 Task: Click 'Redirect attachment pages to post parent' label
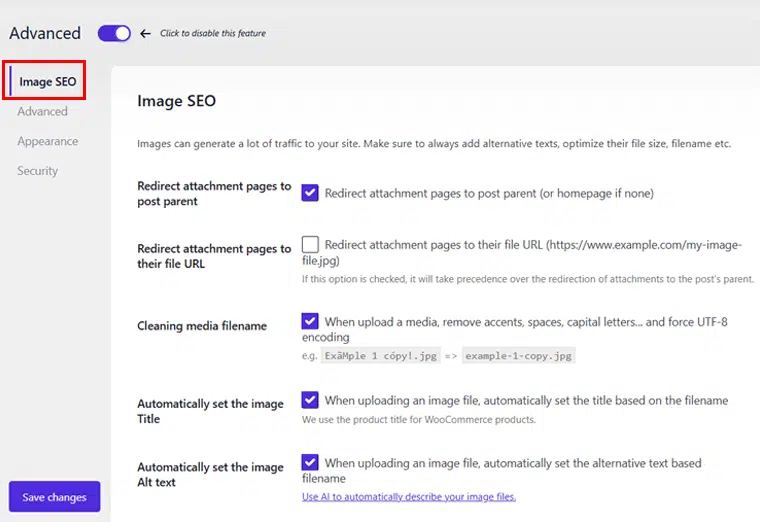(x=214, y=193)
